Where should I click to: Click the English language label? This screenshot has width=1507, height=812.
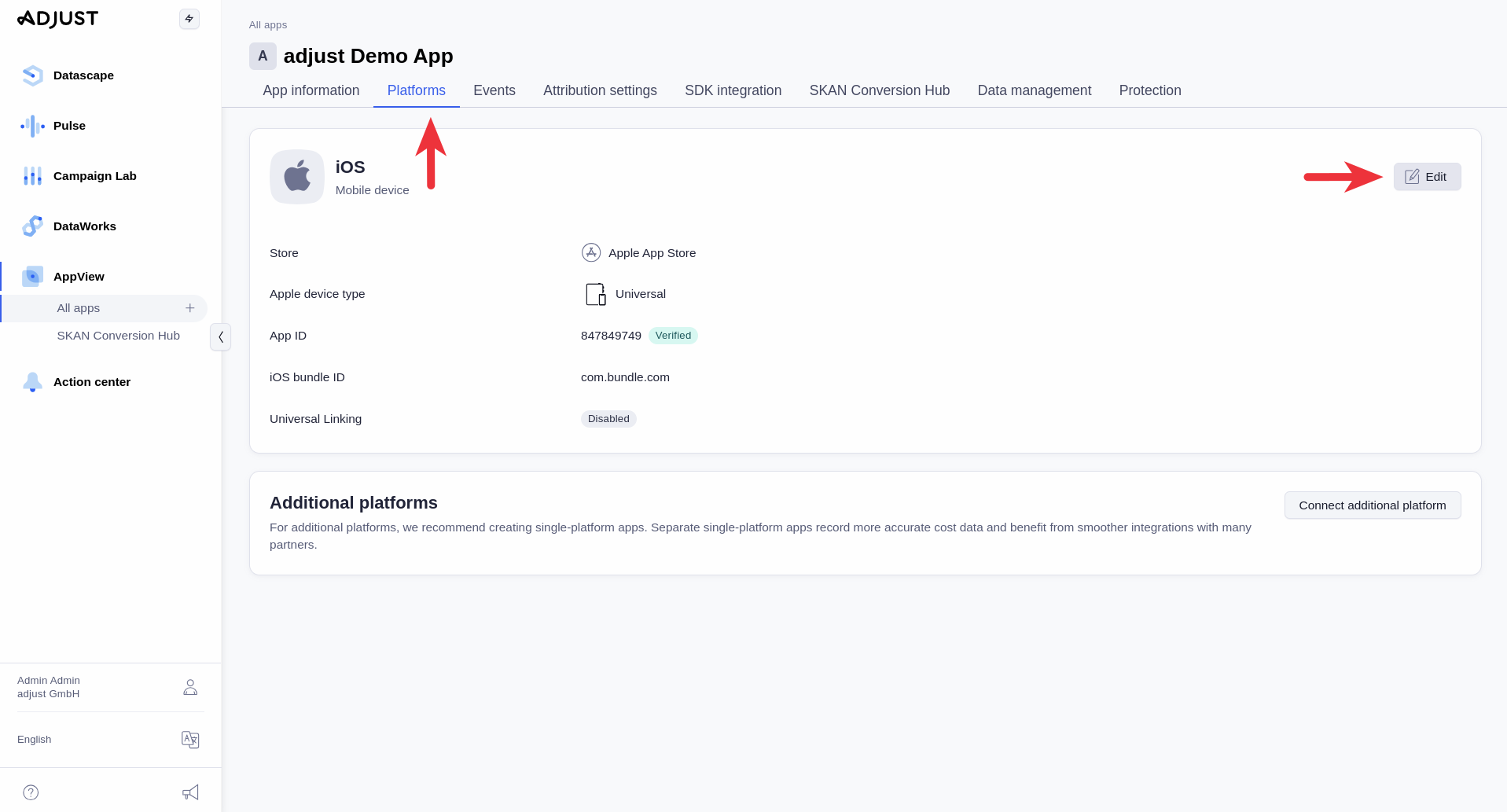(x=34, y=740)
